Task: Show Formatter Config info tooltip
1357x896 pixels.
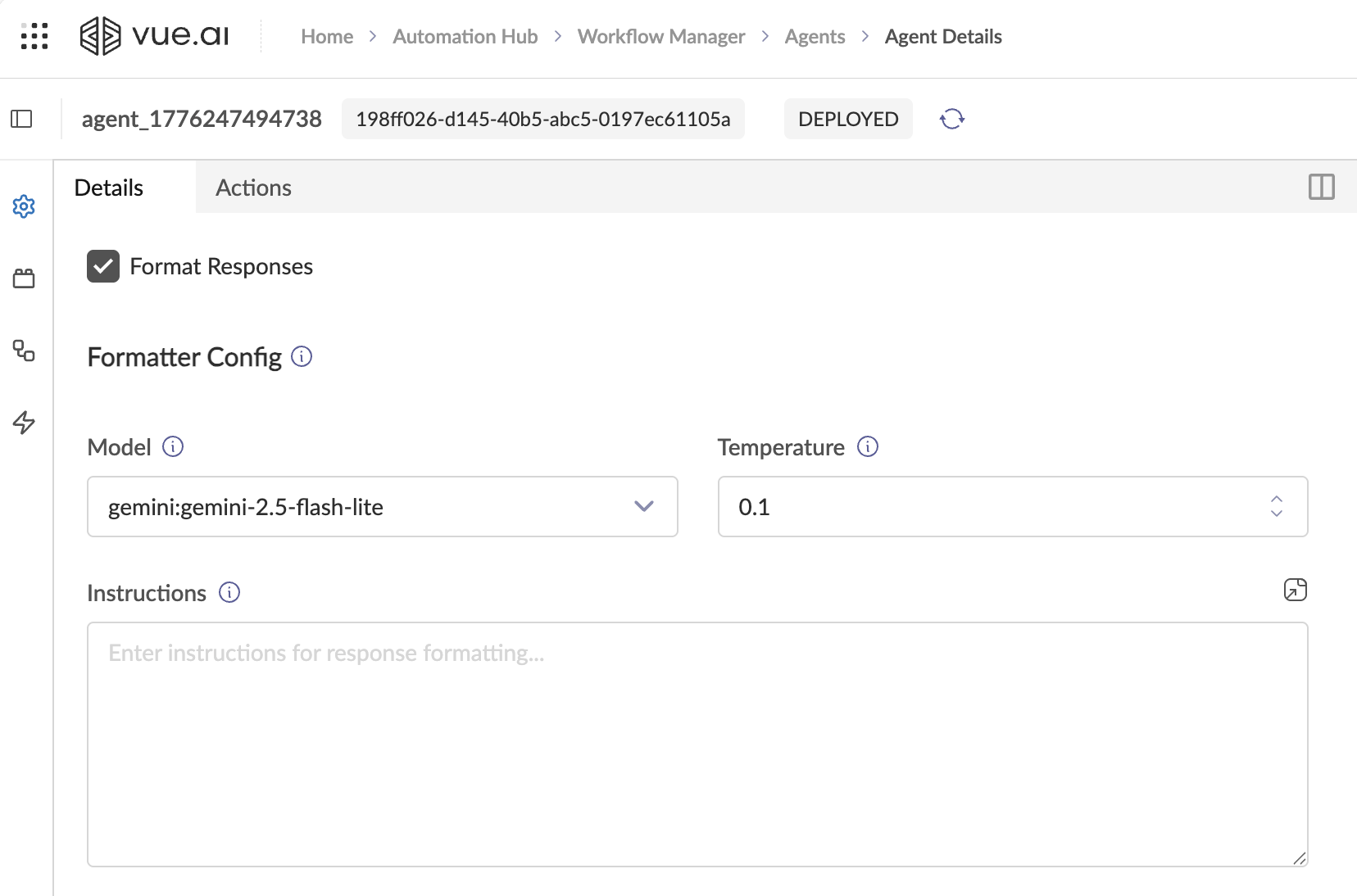Action: pos(302,356)
